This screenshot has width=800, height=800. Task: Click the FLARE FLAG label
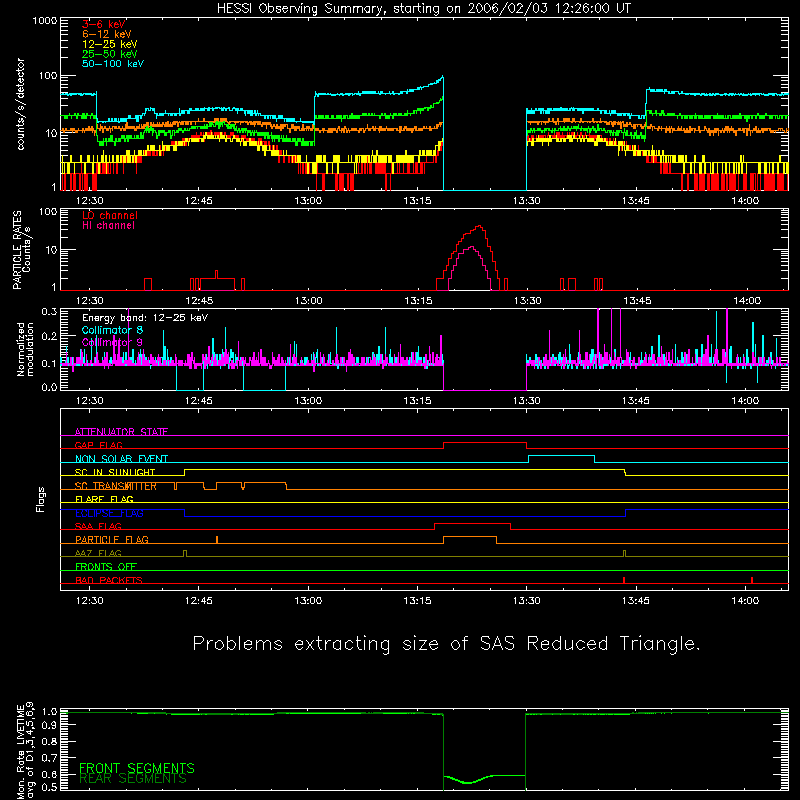[104, 499]
